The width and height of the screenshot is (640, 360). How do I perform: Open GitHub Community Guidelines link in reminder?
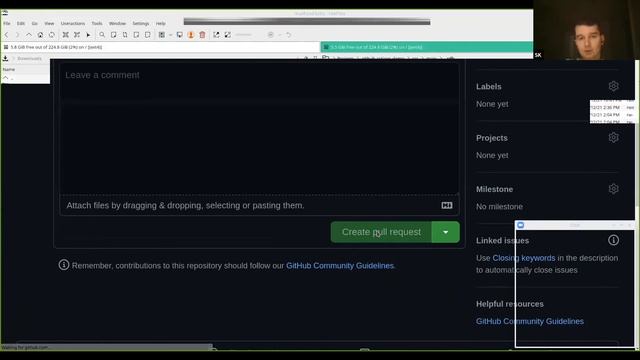point(340,265)
